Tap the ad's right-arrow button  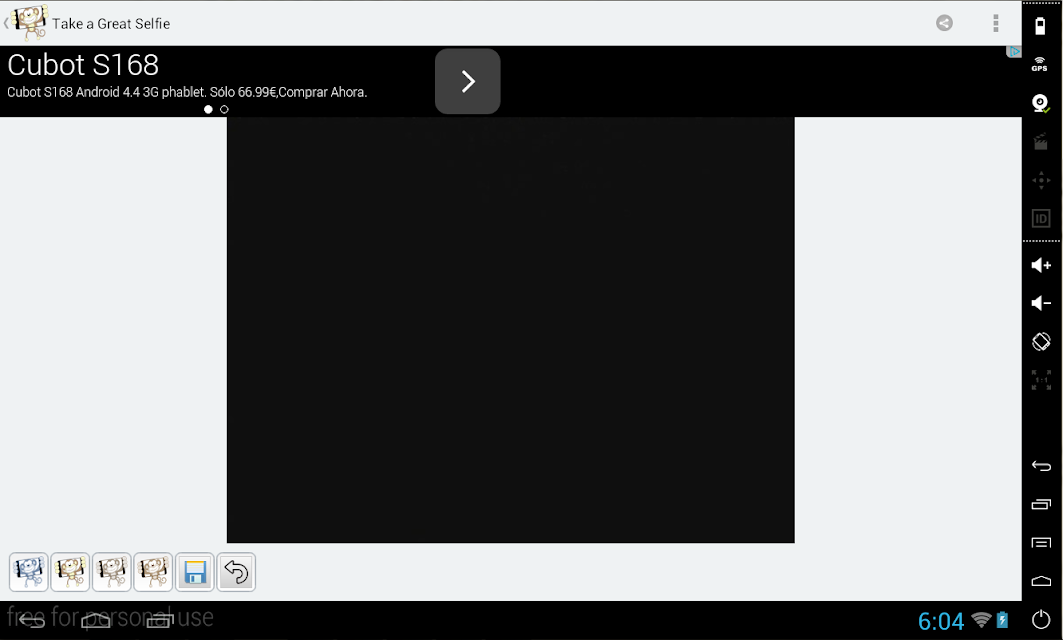click(467, 81)
